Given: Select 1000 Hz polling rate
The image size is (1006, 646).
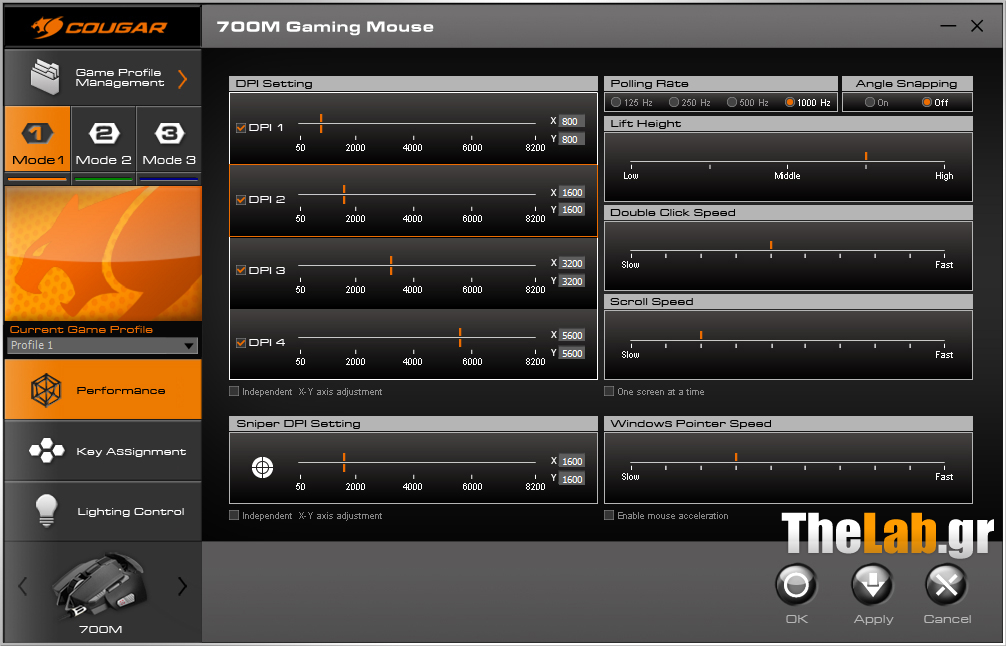Looking at the screenshot, I should [790, 102].
